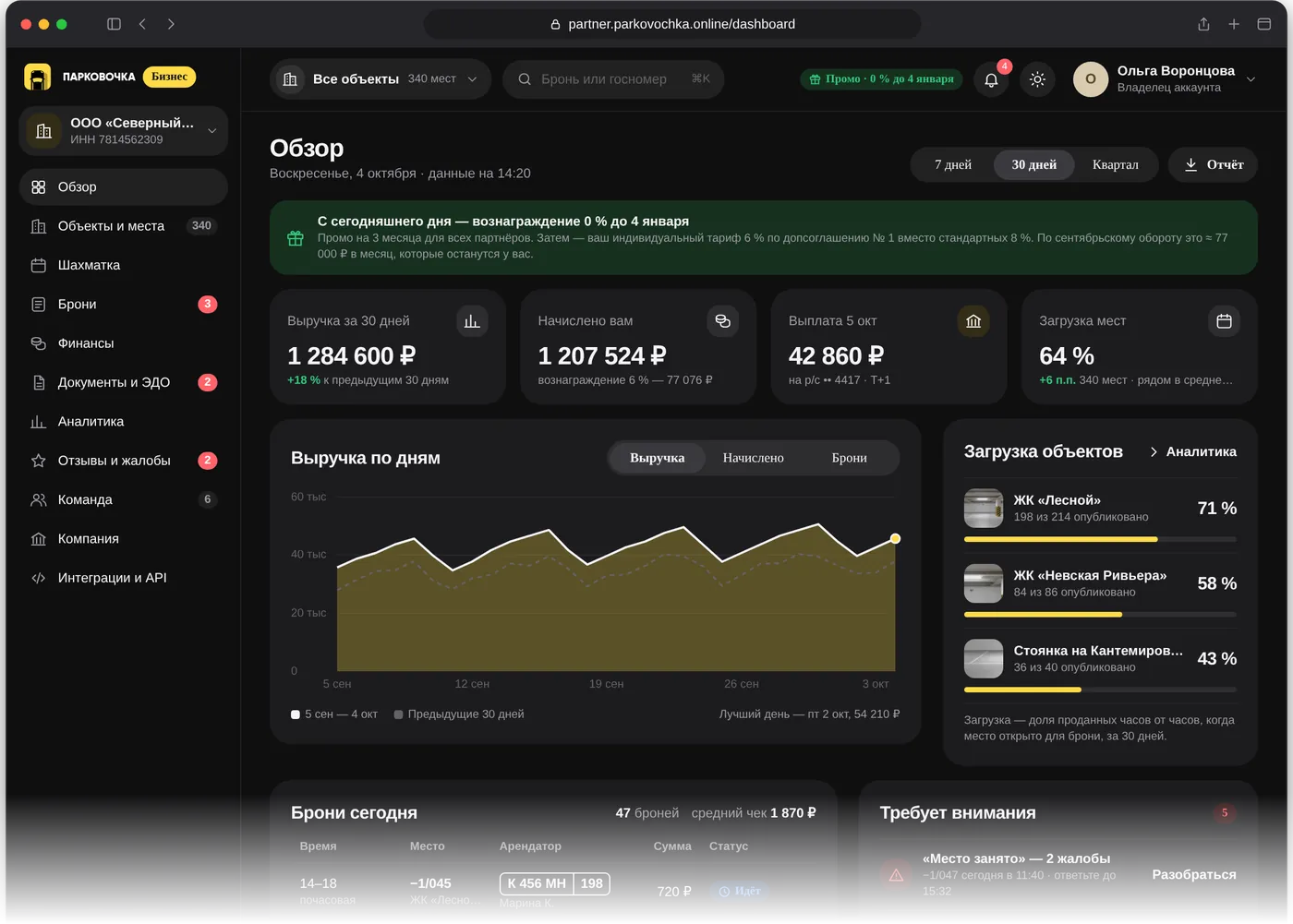
Task: Switch chart to Брони
Action: pyautogui.click(x=850, y=458)
